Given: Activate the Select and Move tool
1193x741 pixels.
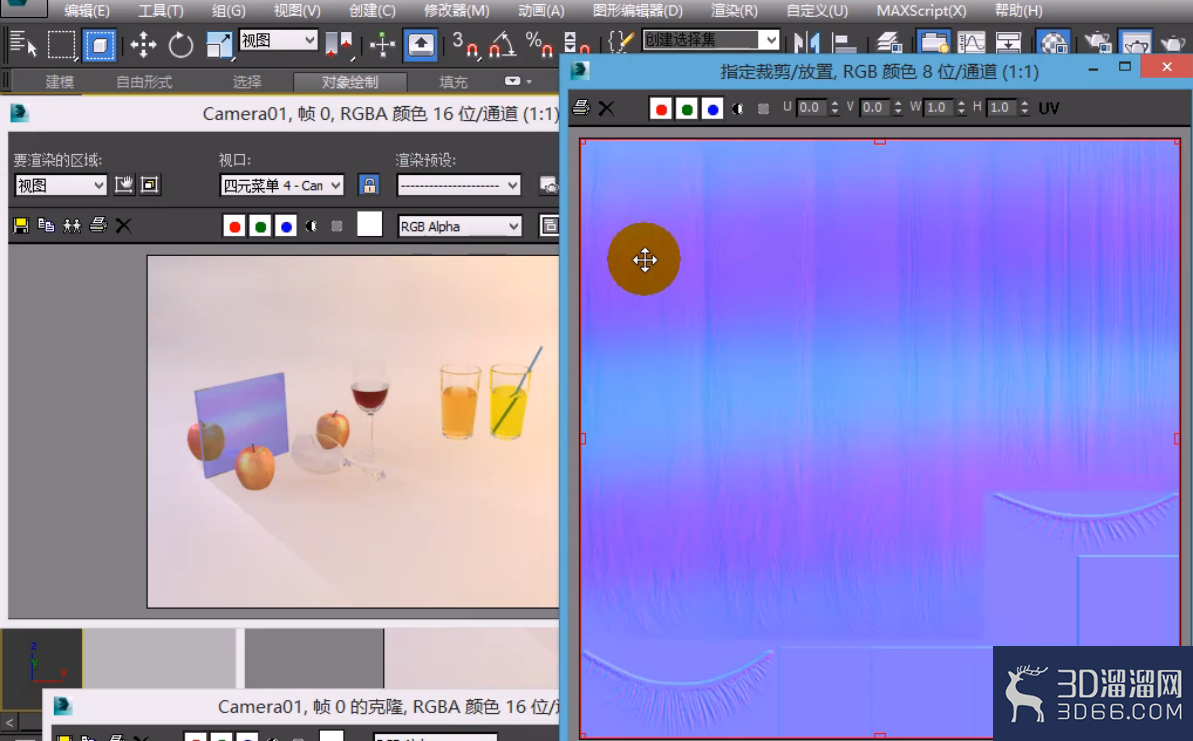Looking at the screenshot, I should [143, 45].
